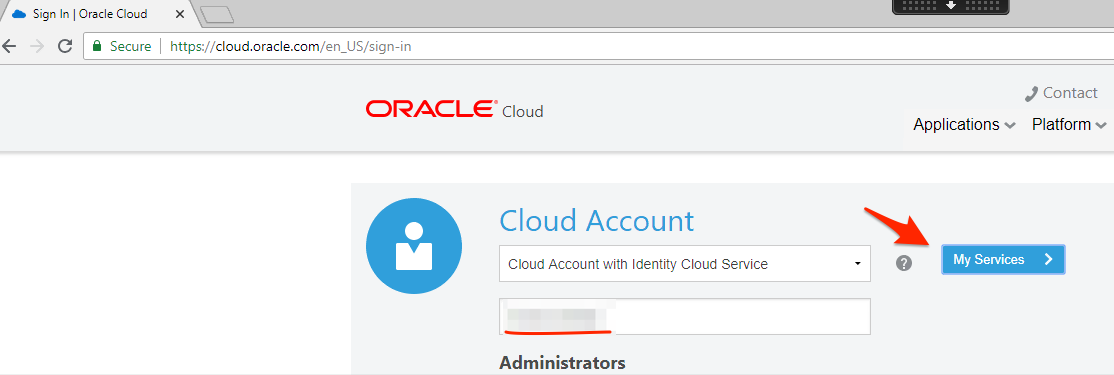Click the Cloud Account heading
Screen dimensions: 1114x375
click(596, 221)
